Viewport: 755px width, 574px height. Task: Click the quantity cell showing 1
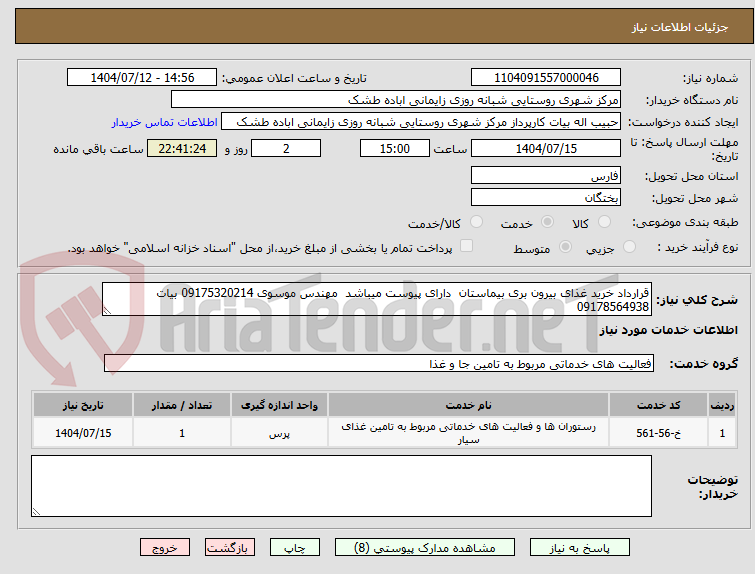pyautogui.click(x=182, y=433)
